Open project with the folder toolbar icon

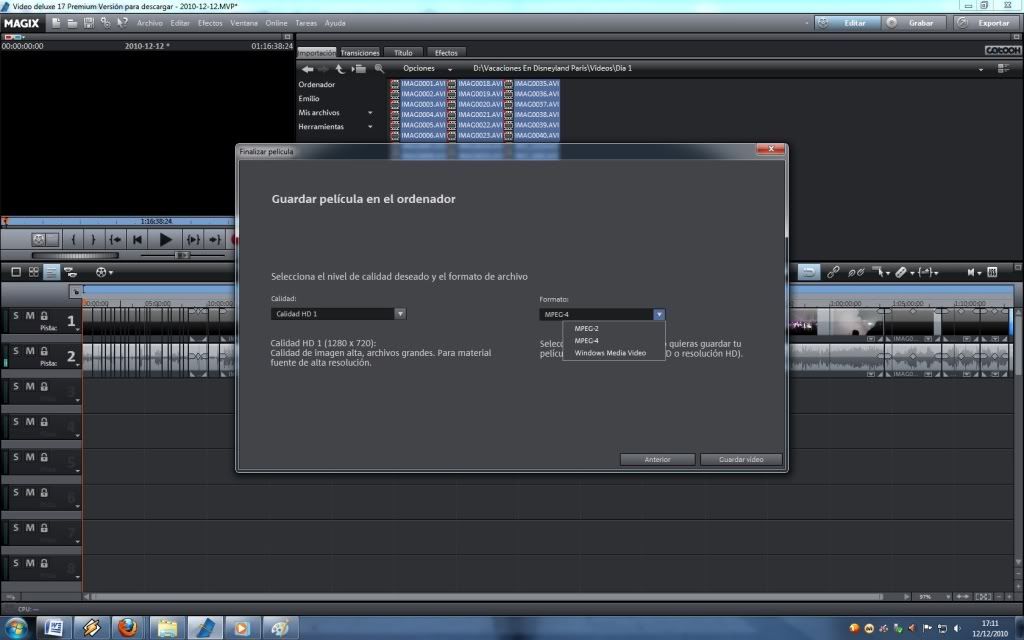click(x=72, y=23)
